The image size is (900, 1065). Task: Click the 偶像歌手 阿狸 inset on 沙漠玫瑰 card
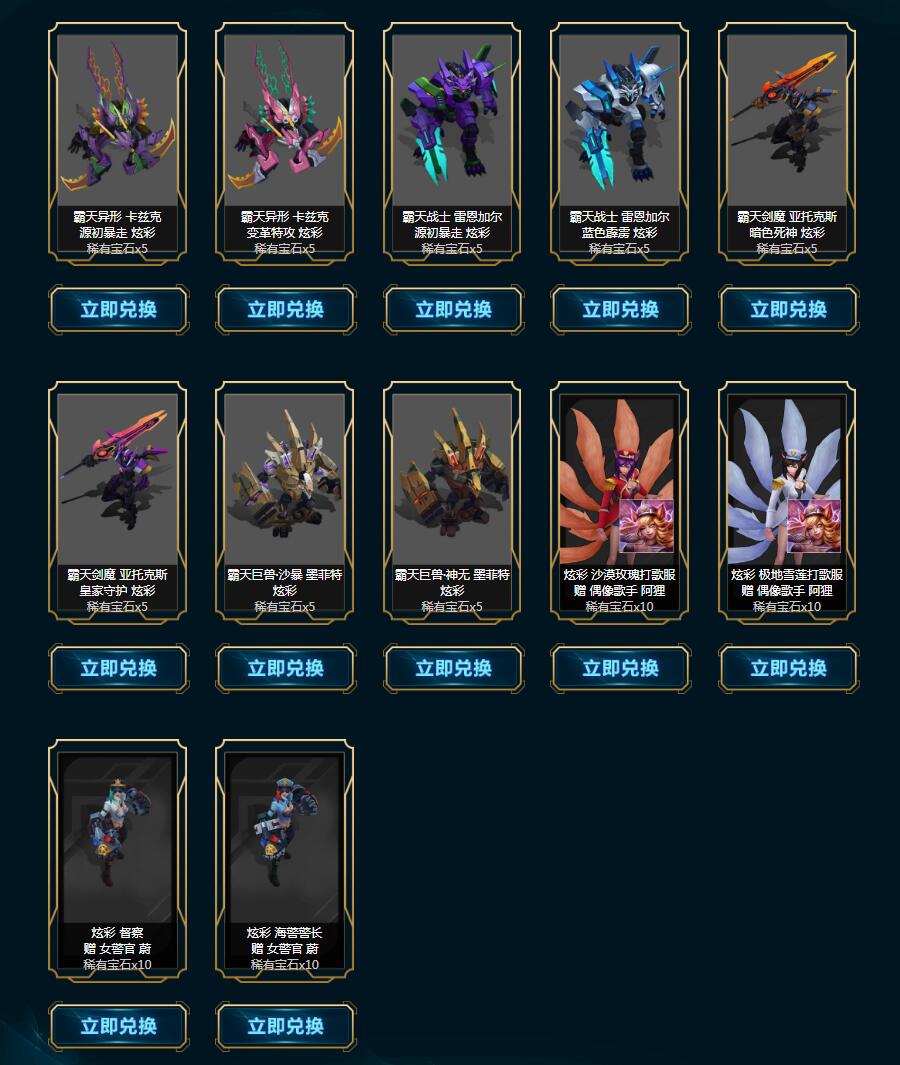(x=647, y=526)
